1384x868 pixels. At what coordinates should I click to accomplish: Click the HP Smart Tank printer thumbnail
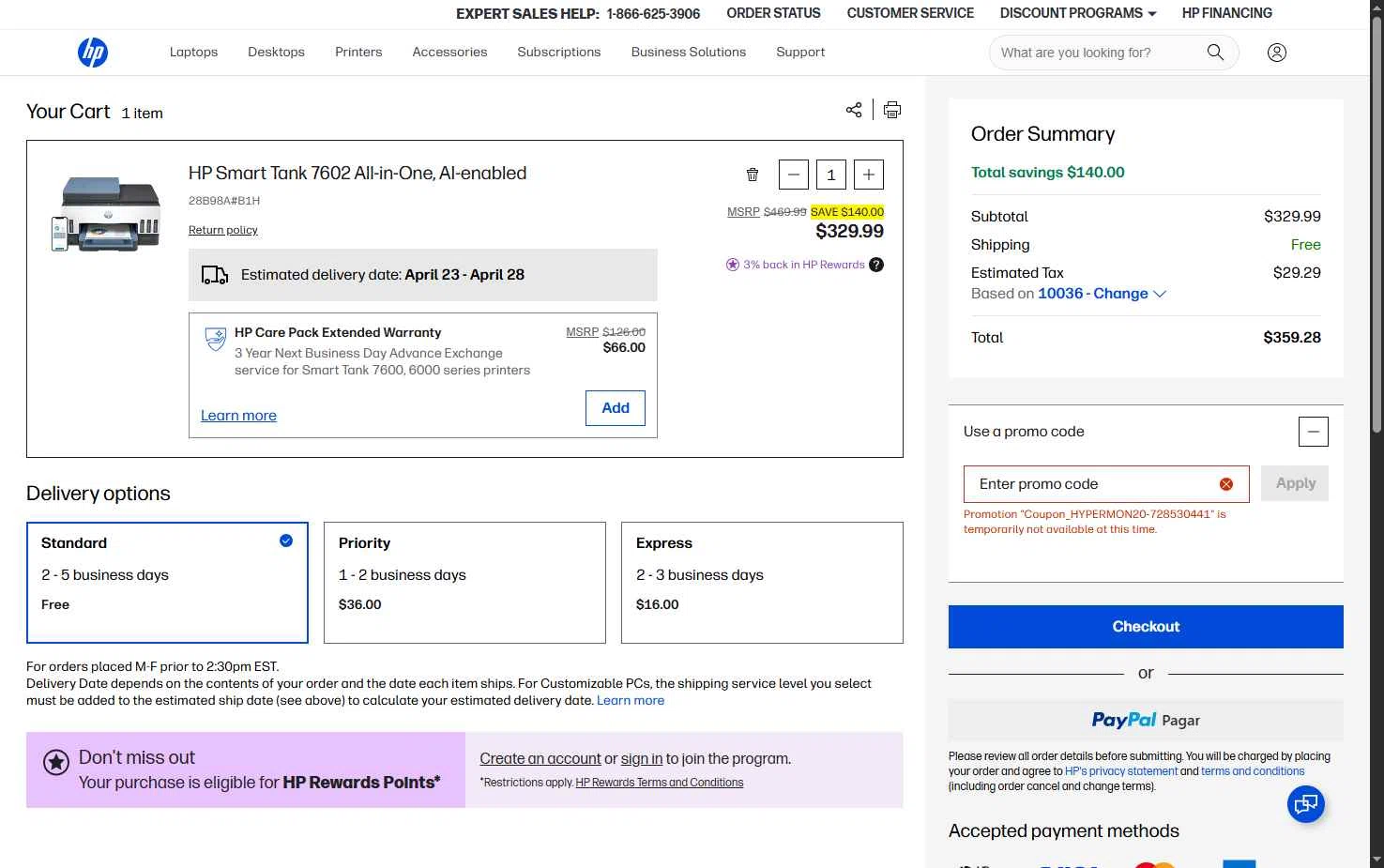pos(106,214)
